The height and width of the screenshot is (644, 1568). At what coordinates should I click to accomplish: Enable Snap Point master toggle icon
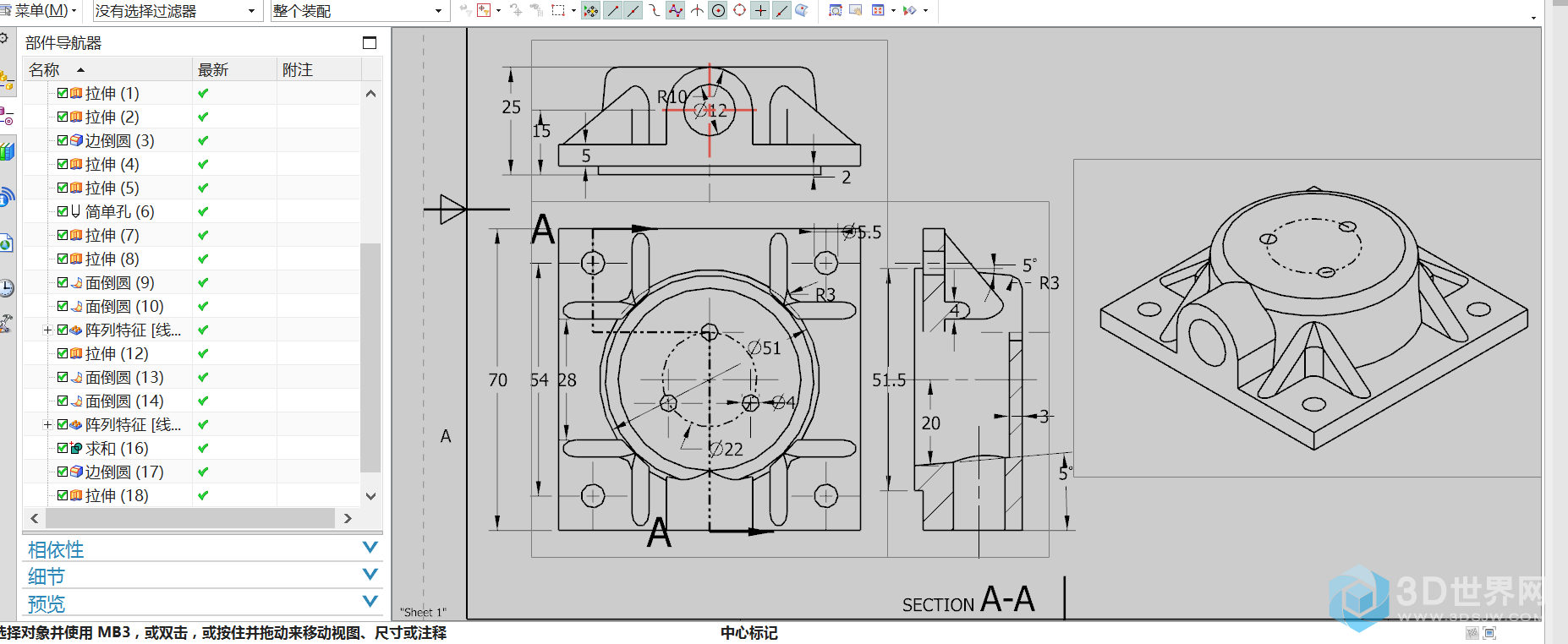click(x=590, y=11)
